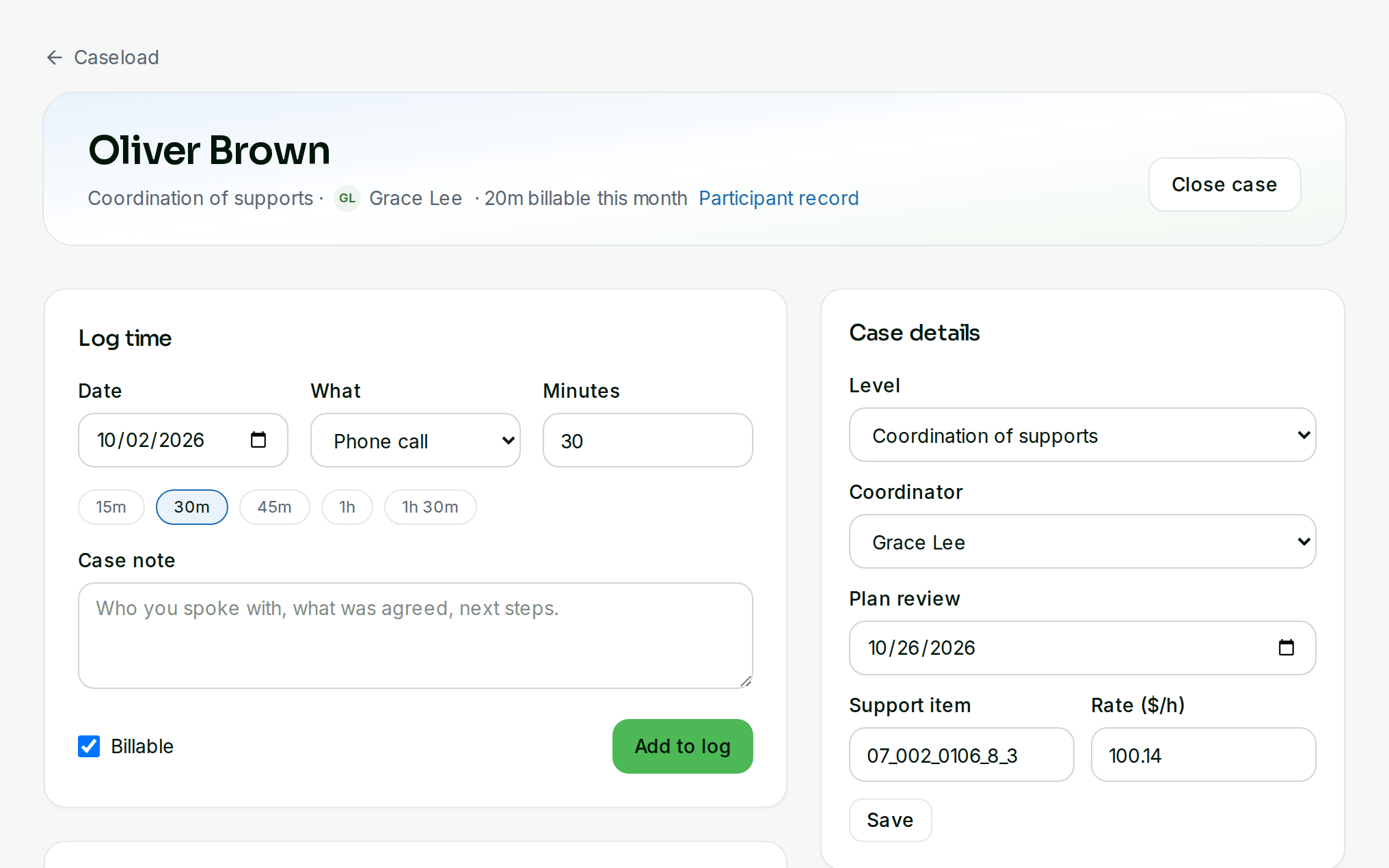Click the Billable label text
The width and height of the screenshot is (1389, 868).
click(x=142, y=746)
